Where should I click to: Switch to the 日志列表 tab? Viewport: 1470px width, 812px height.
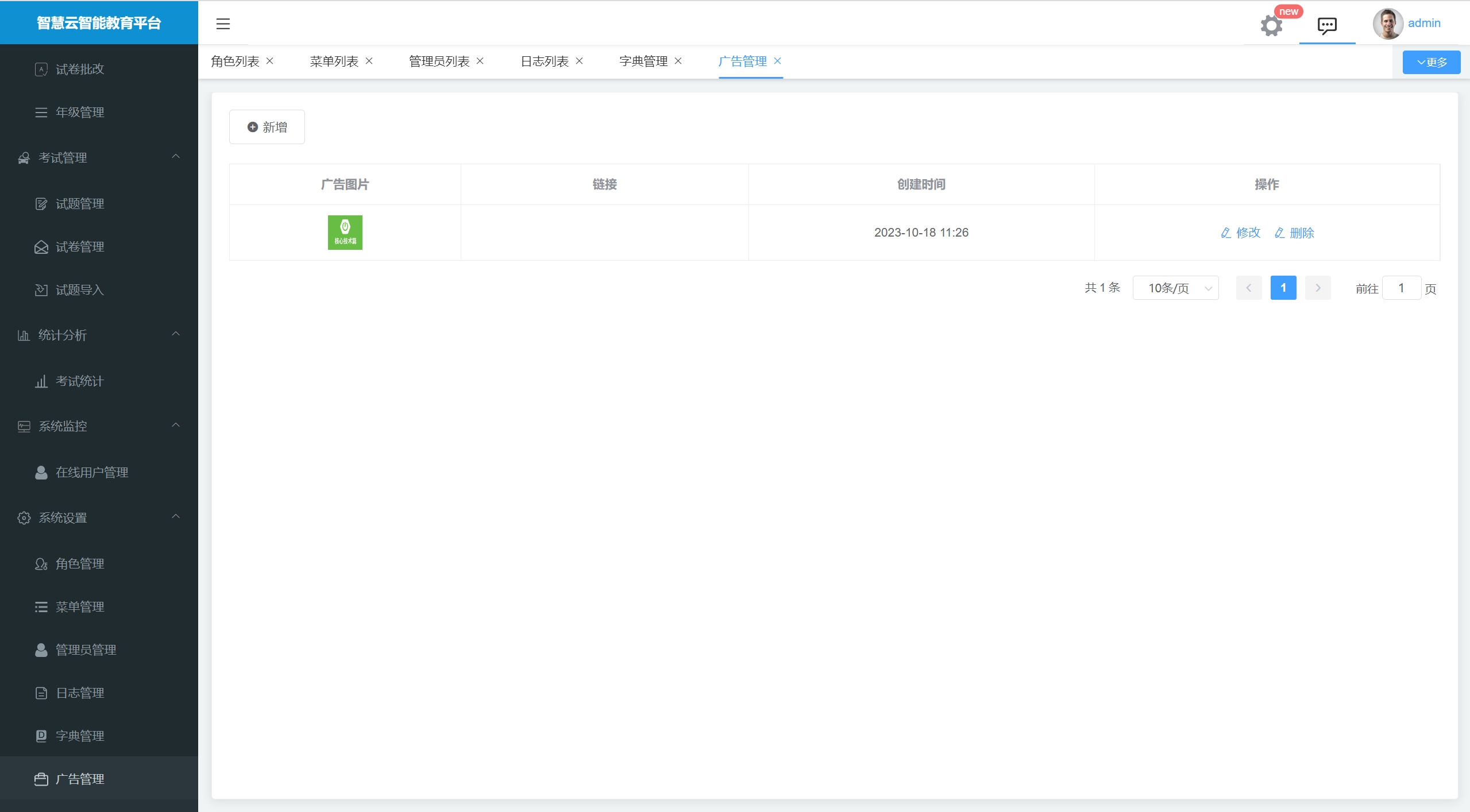[x=545, y=61]
